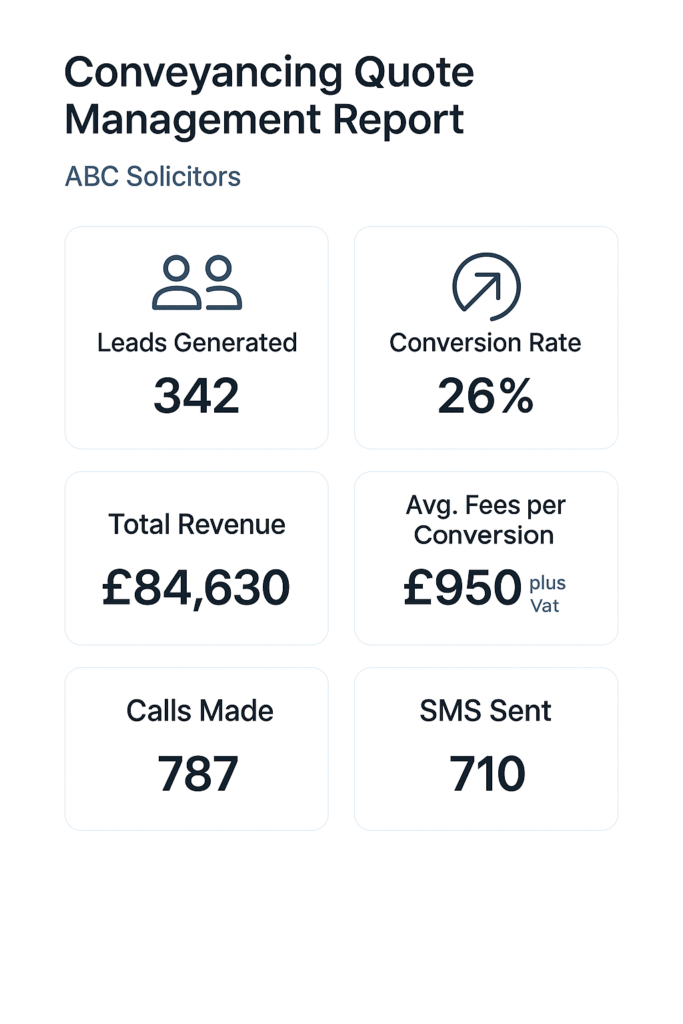Select the Leads Generated label
Screen dimensions: 683x1024
pos(197,343)
